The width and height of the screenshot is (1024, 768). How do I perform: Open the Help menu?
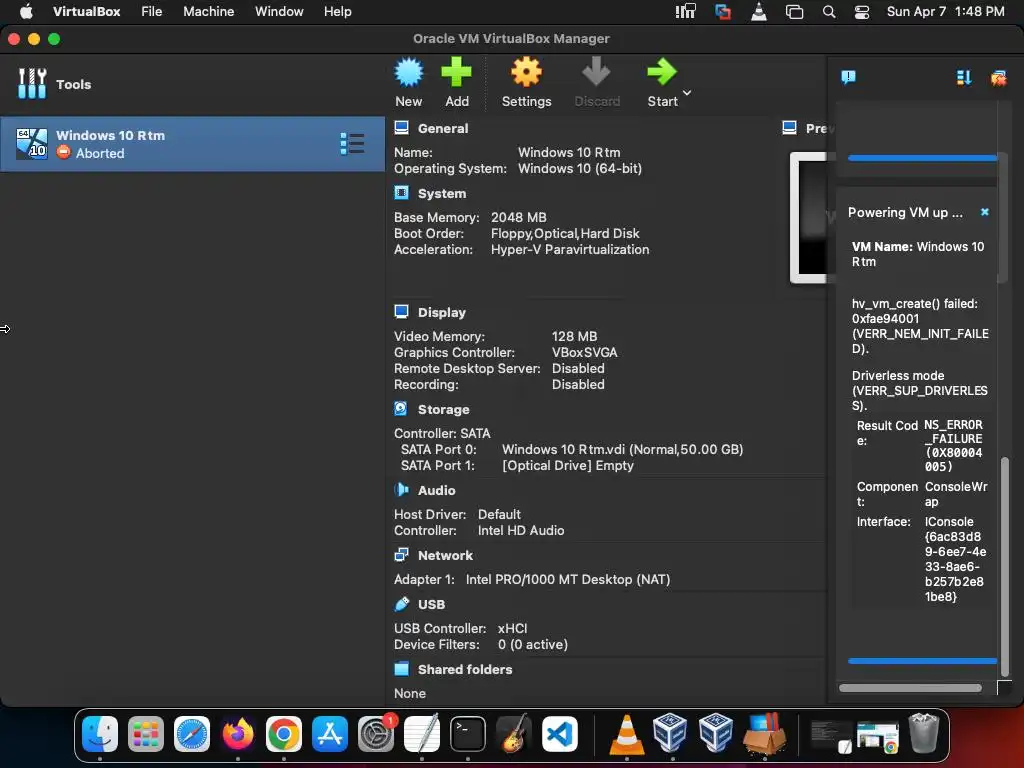pos(338,11)
